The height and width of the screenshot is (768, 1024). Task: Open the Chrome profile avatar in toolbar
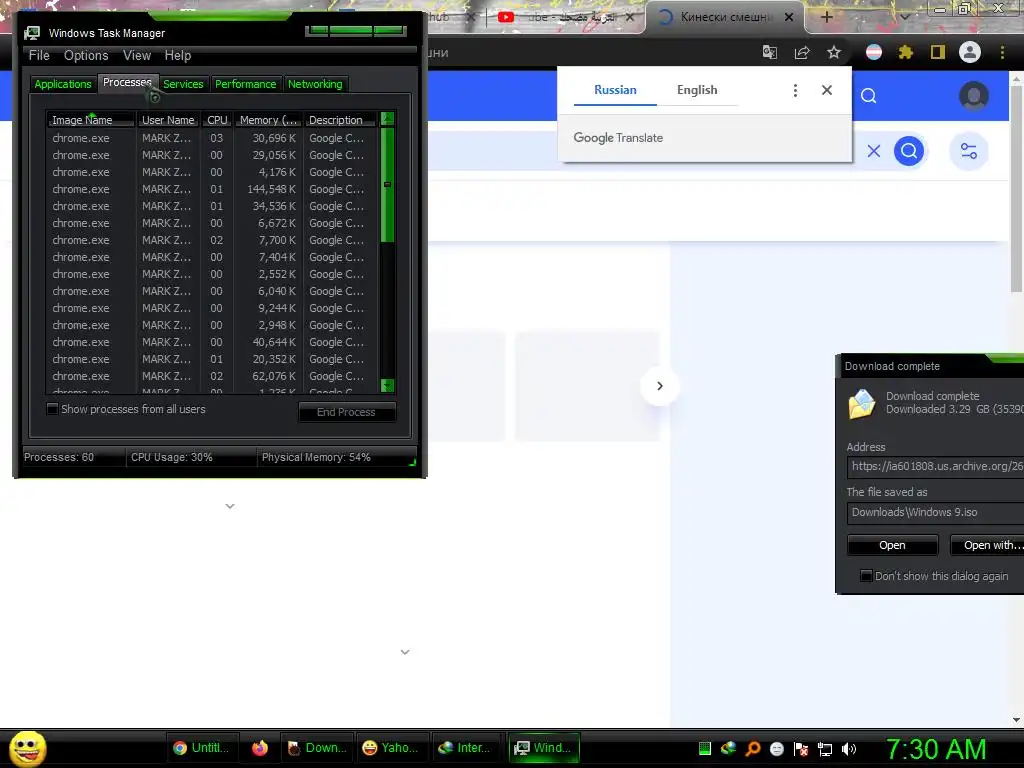point(970,52)
